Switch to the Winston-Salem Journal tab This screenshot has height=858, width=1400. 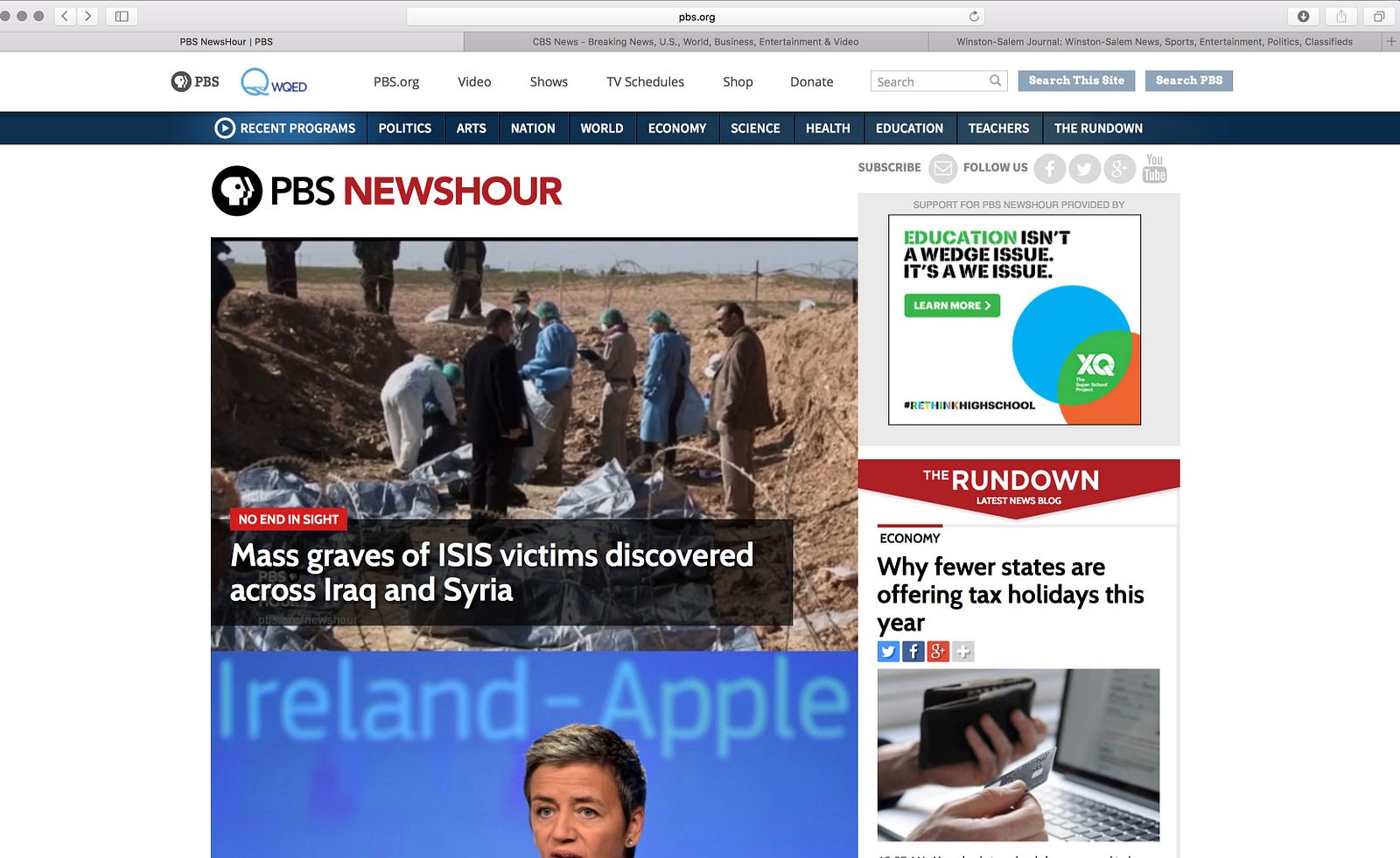coord(1155,41)
